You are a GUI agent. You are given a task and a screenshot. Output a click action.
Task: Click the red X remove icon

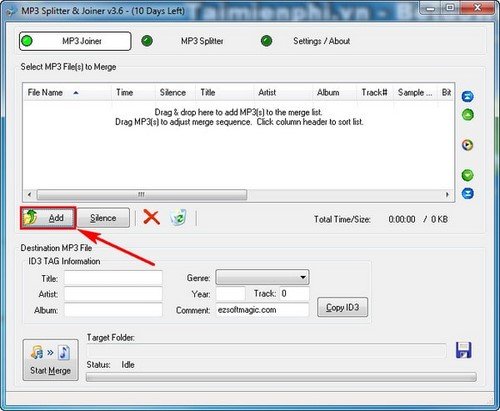(151, 218)
